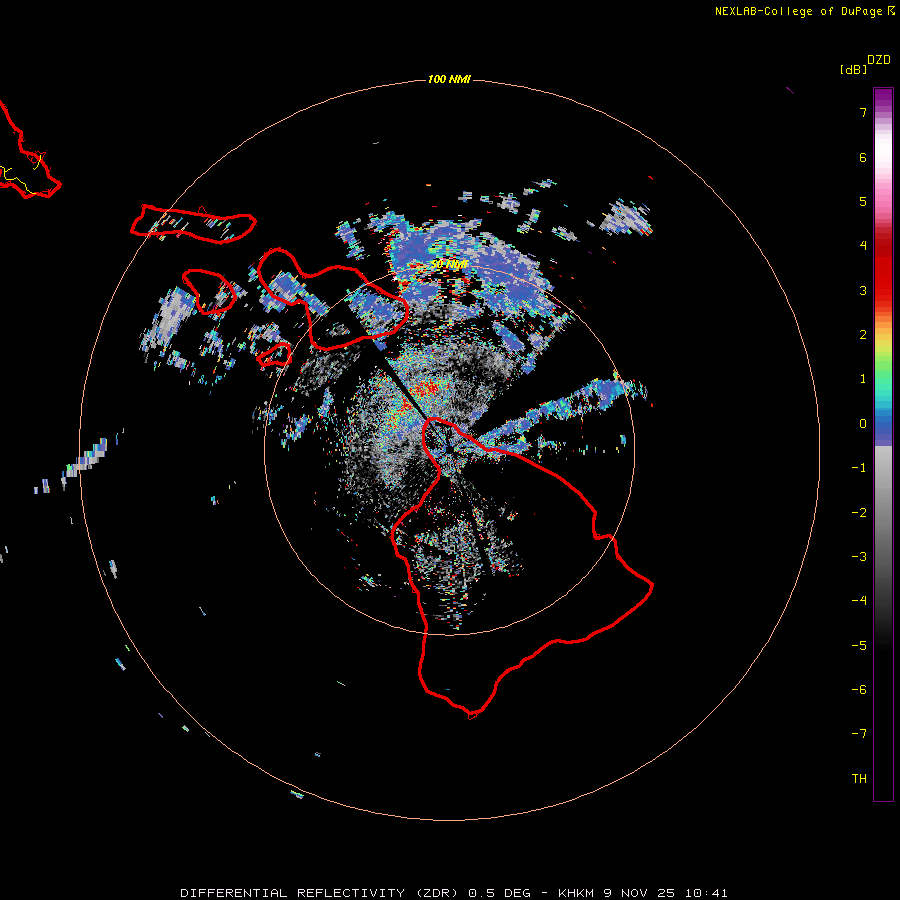
Task: Click the 2 value on color scale
Action: pos(863,335)
